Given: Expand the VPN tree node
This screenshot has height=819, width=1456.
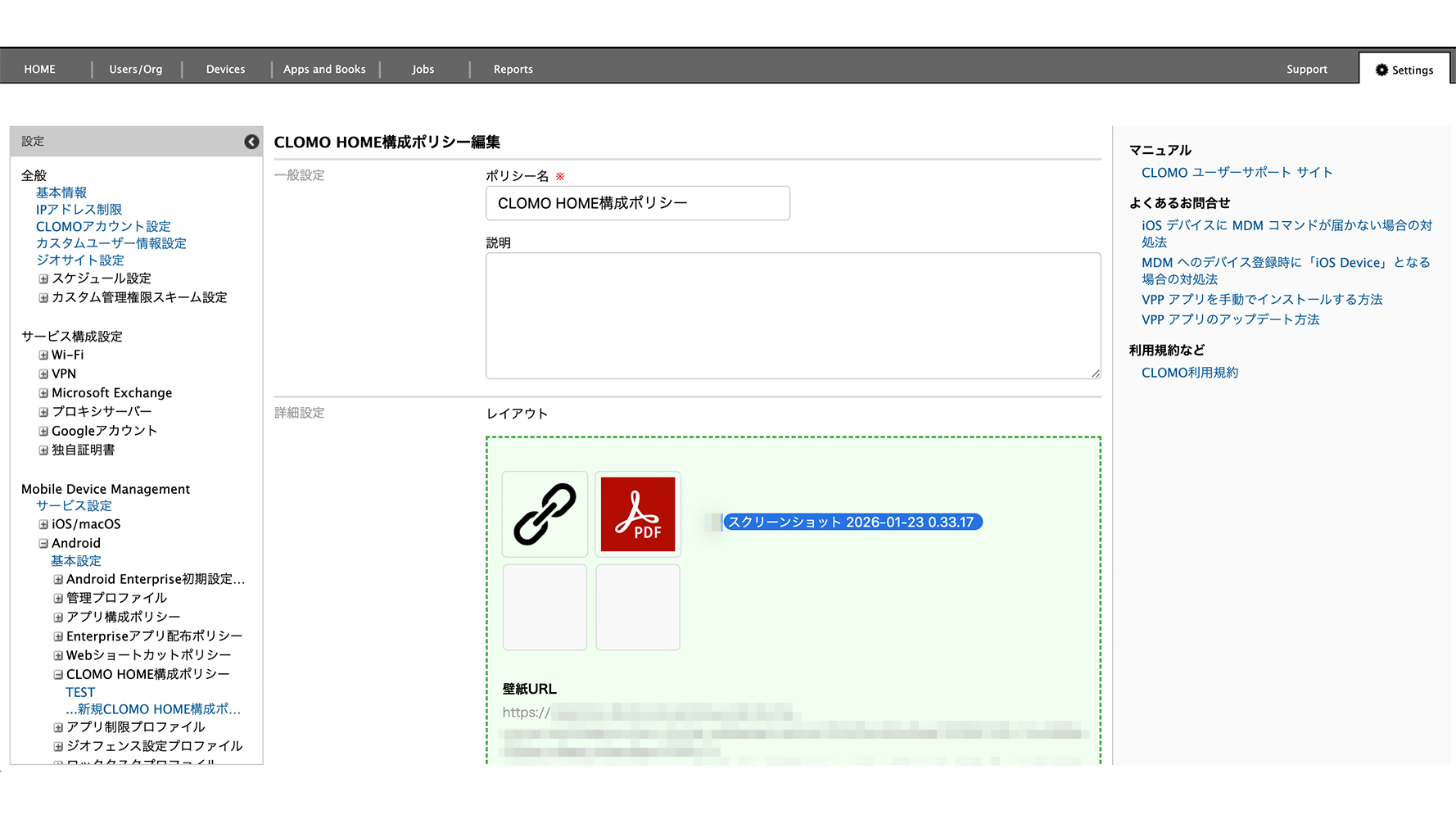Looking at the screenshot, I should tap(43, 374).
